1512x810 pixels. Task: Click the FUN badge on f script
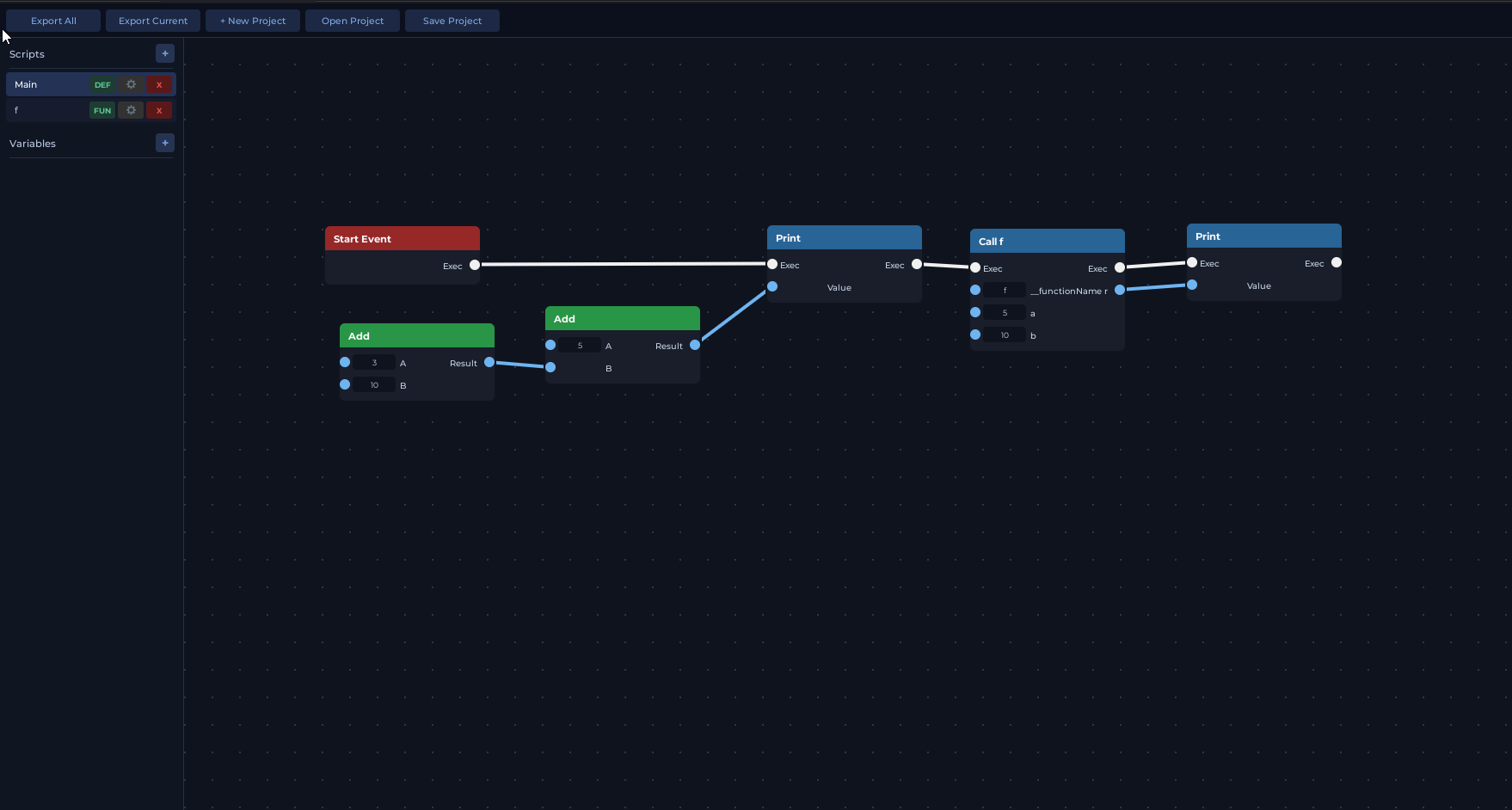tap(102, 110)
